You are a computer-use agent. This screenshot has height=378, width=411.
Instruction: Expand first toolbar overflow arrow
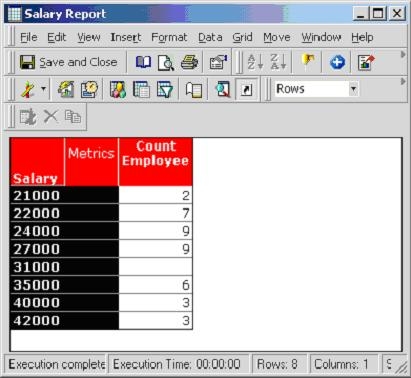(x=403, y=54)
